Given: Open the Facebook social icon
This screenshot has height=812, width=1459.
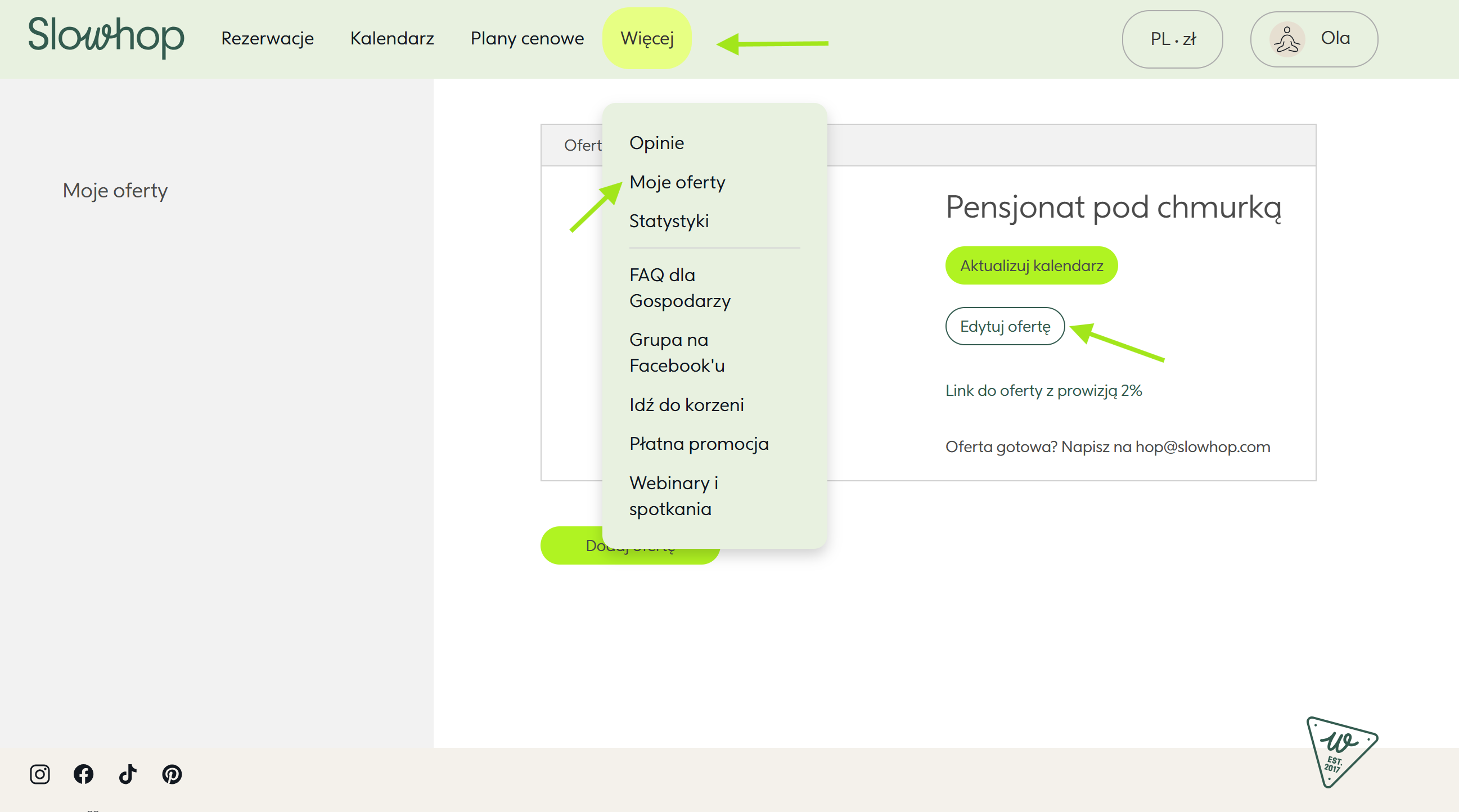Looking at the screenshot, I should coord(83,774).
